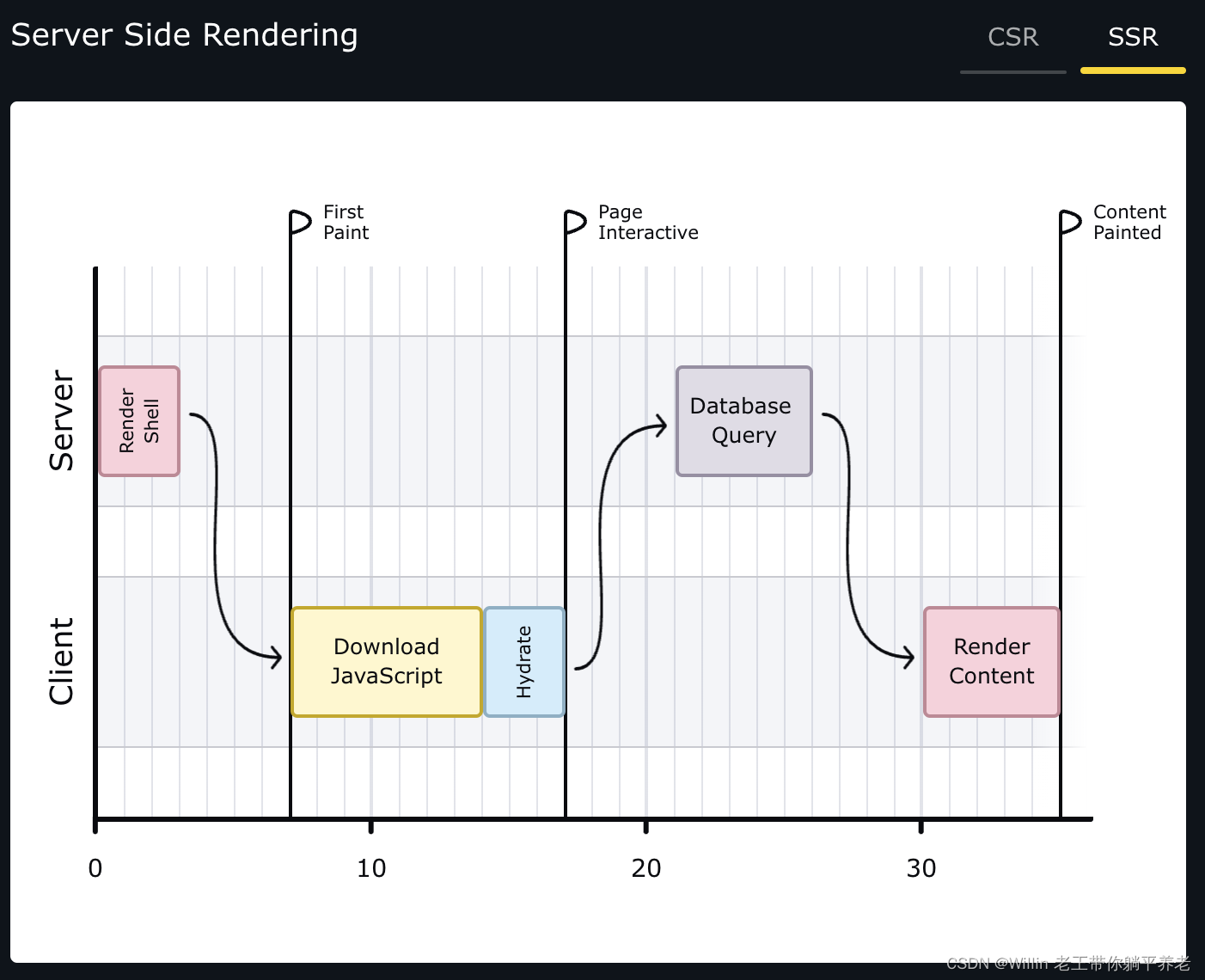Click the '20' axis value
1205x980 pixels.
pyautogui.click(x=646, y=868)
